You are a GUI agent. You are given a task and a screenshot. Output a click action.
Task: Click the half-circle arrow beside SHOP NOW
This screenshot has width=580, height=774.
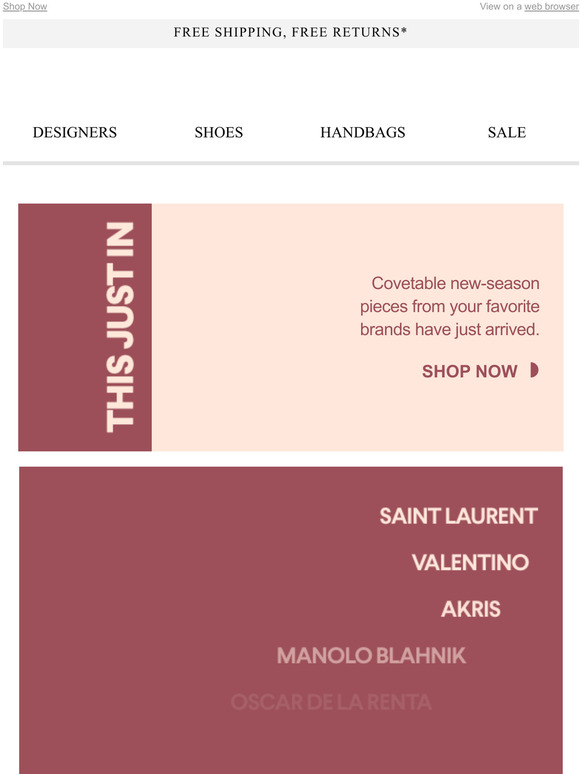(x=534, y=370)
